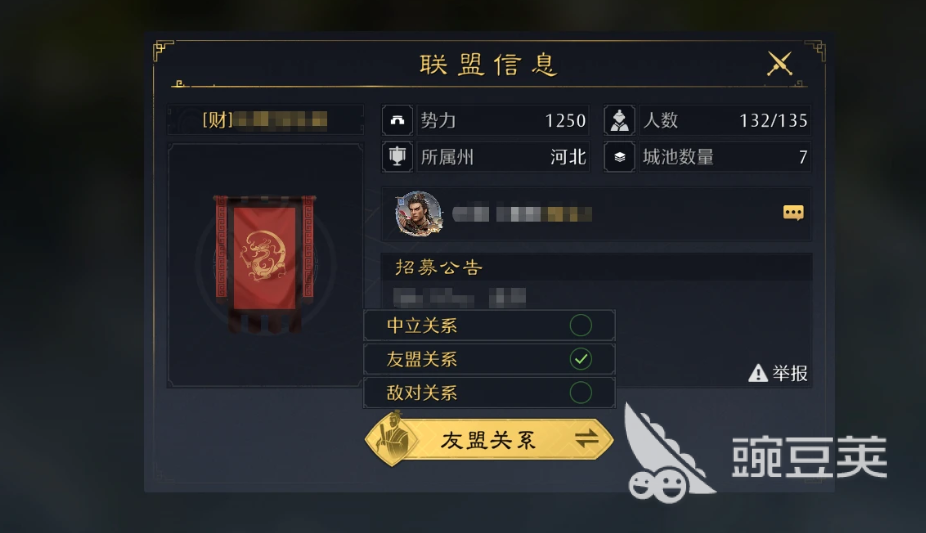This screenshot has width=926, height=533.
Task: Click the 势力 power helmet icon
Action: pyautogui.click(x=397, y=120)
